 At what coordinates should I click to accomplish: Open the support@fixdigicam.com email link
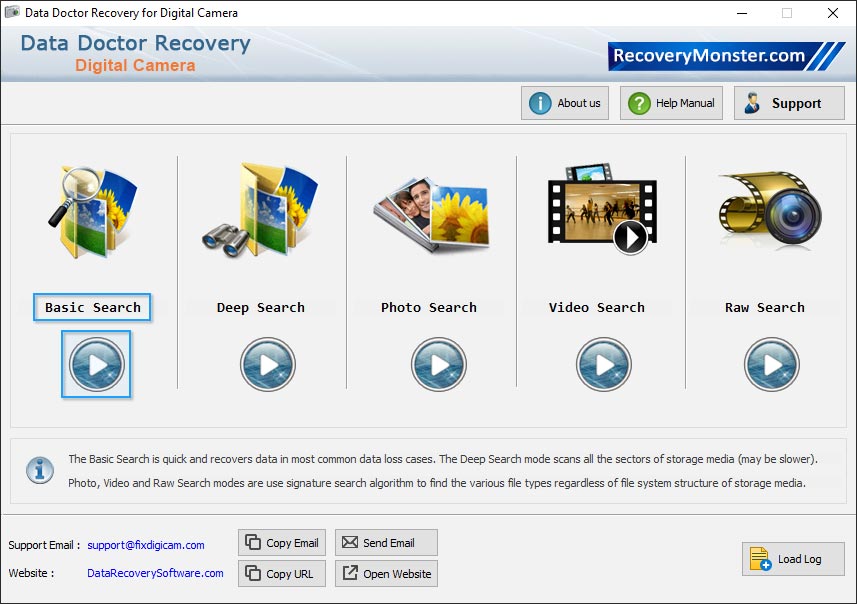click(x=143, y=545)
